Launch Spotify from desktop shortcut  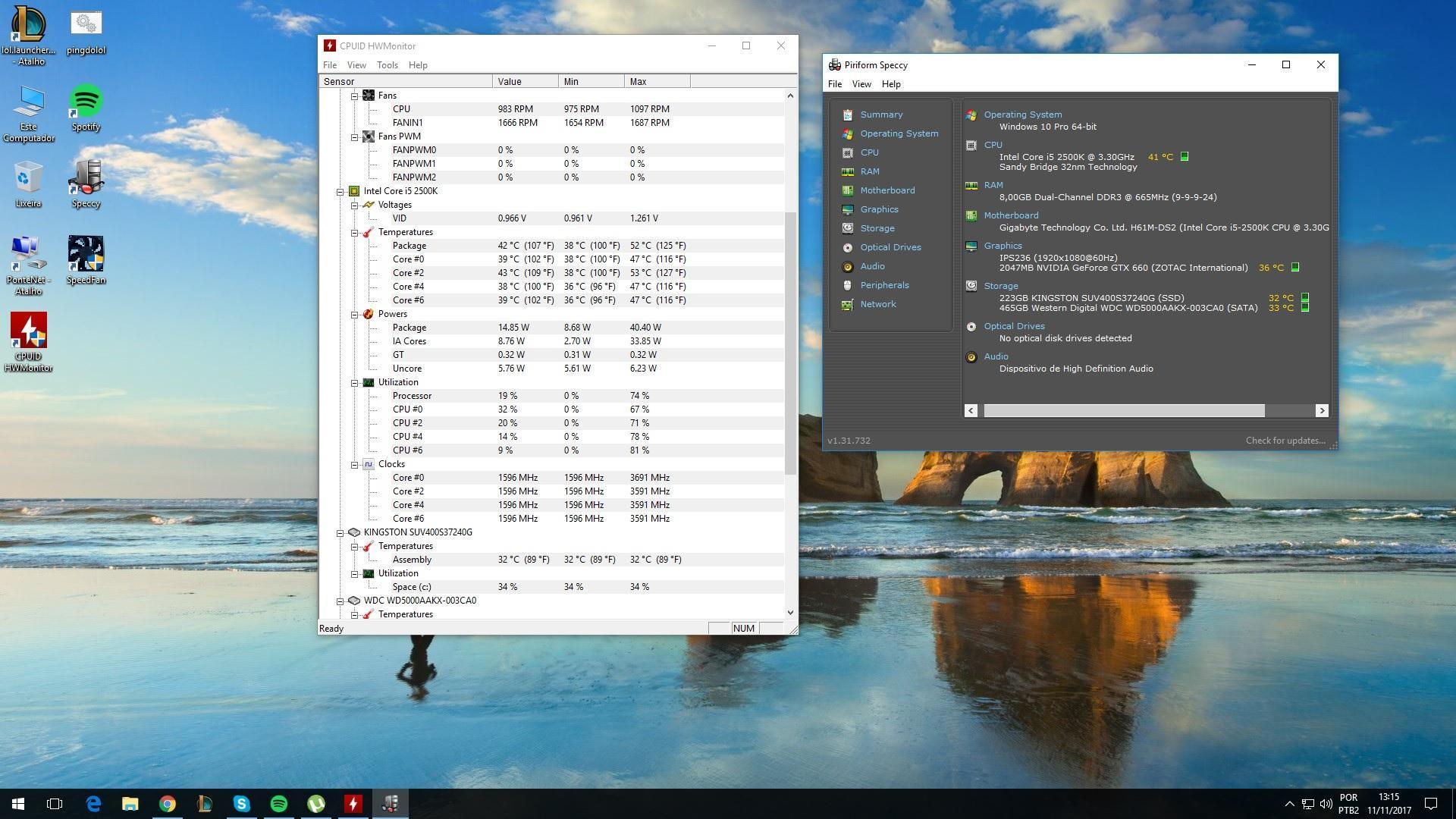coord(86,108)
